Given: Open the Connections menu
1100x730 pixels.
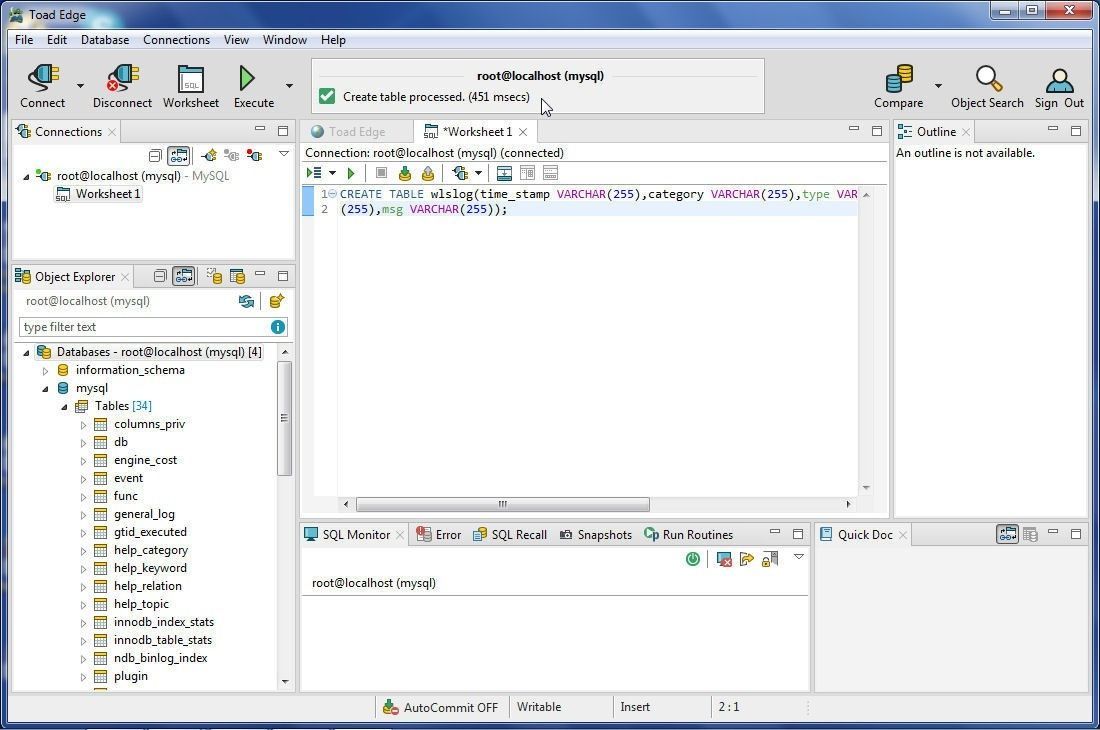Looking at the screenshot, I should [x=176, y=40].
